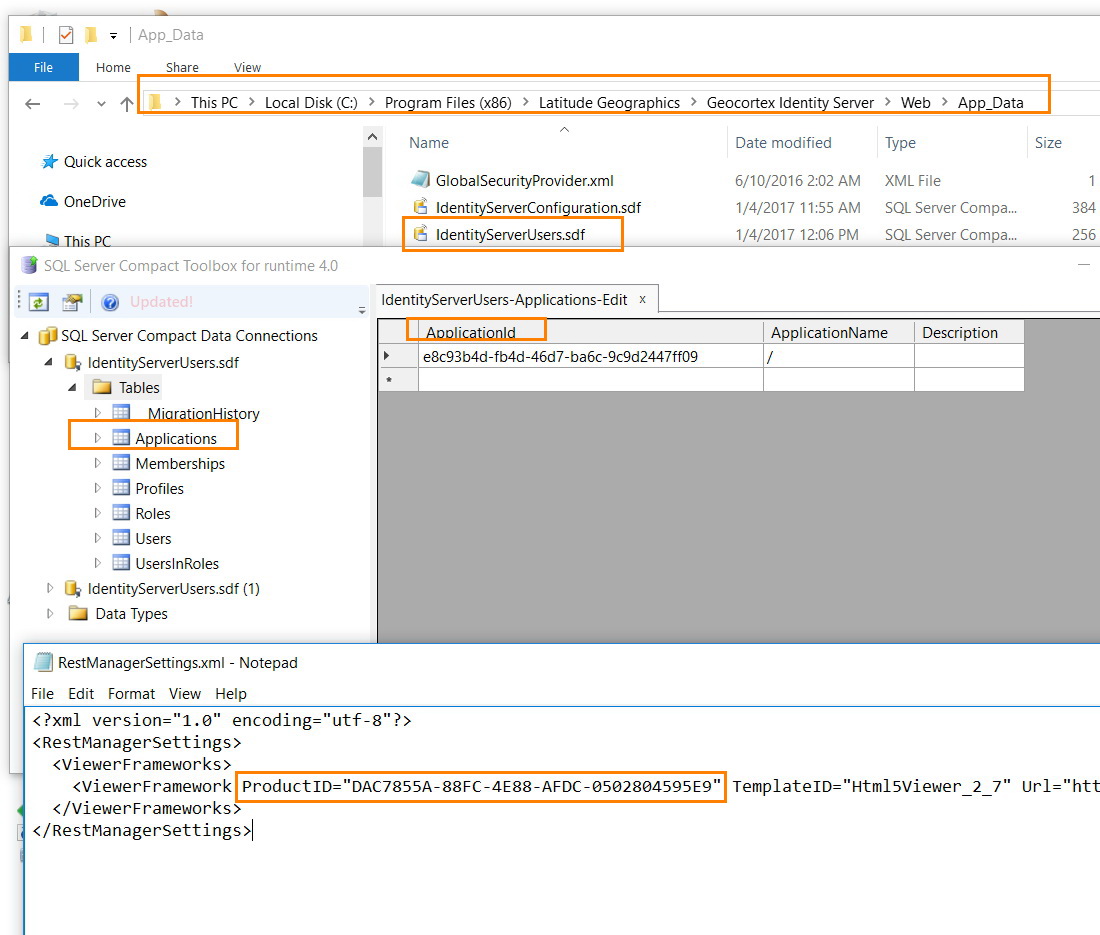Select the MigrationHistory table in tree

pyautogui.click(x=203, y=413)
